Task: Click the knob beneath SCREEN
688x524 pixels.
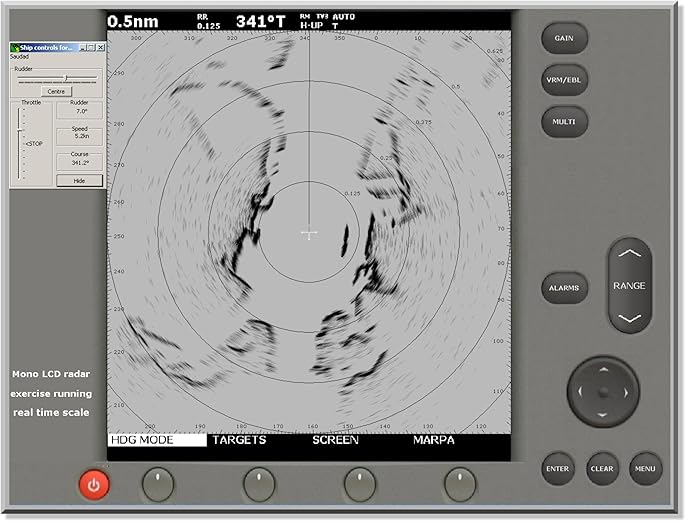Action: [359, 484]
